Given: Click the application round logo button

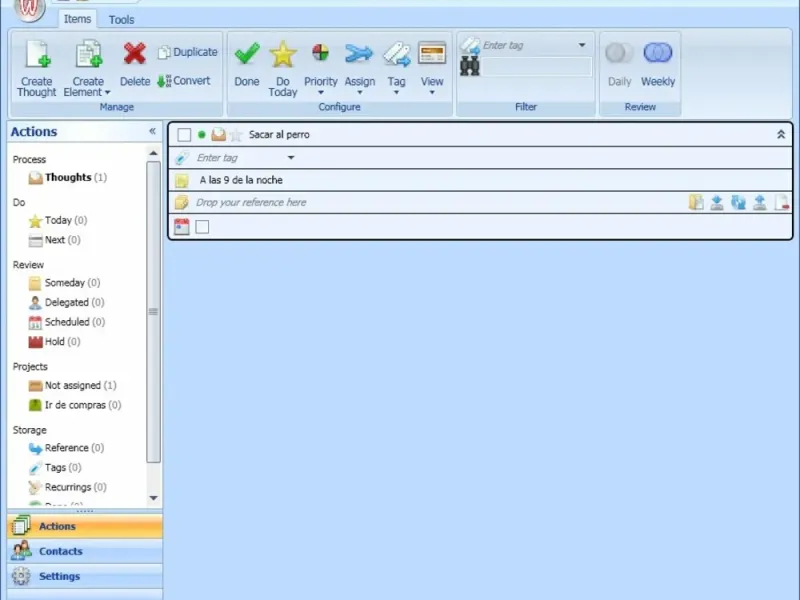Looking at the screenshot, I should [30, 9].
